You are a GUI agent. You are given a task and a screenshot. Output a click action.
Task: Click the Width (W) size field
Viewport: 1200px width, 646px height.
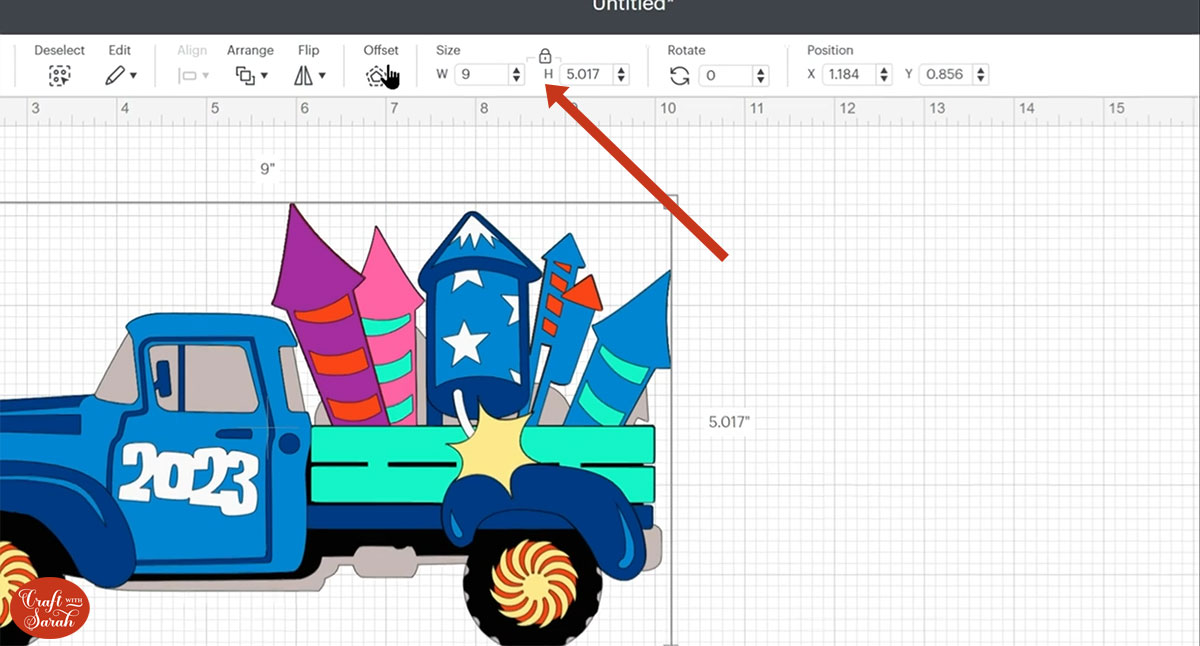(x=482, y=75)
